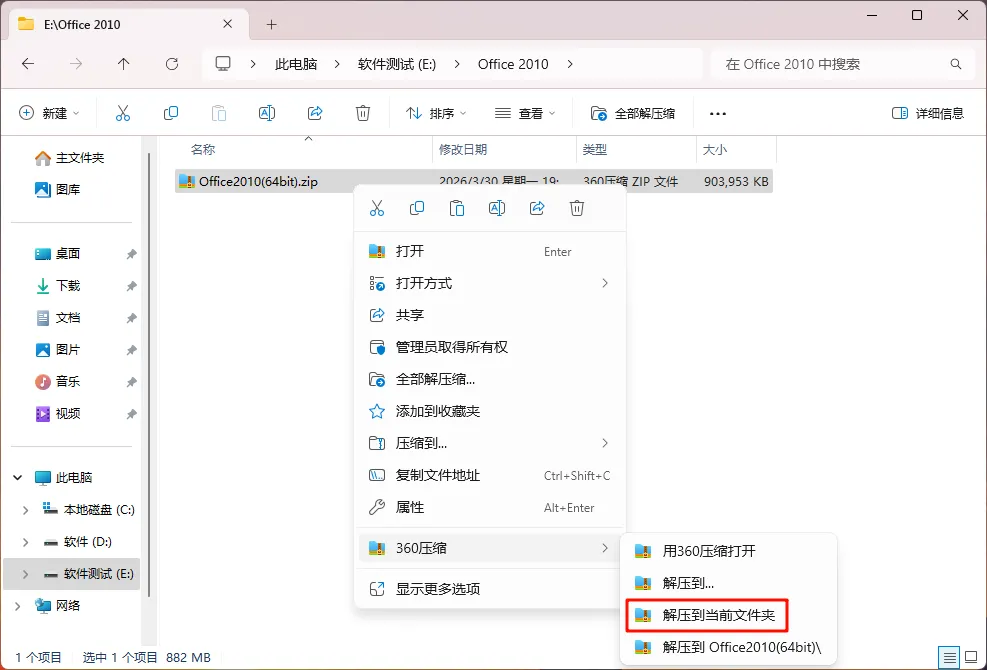Close the E:\Office 2010 tab

[228, 24]
